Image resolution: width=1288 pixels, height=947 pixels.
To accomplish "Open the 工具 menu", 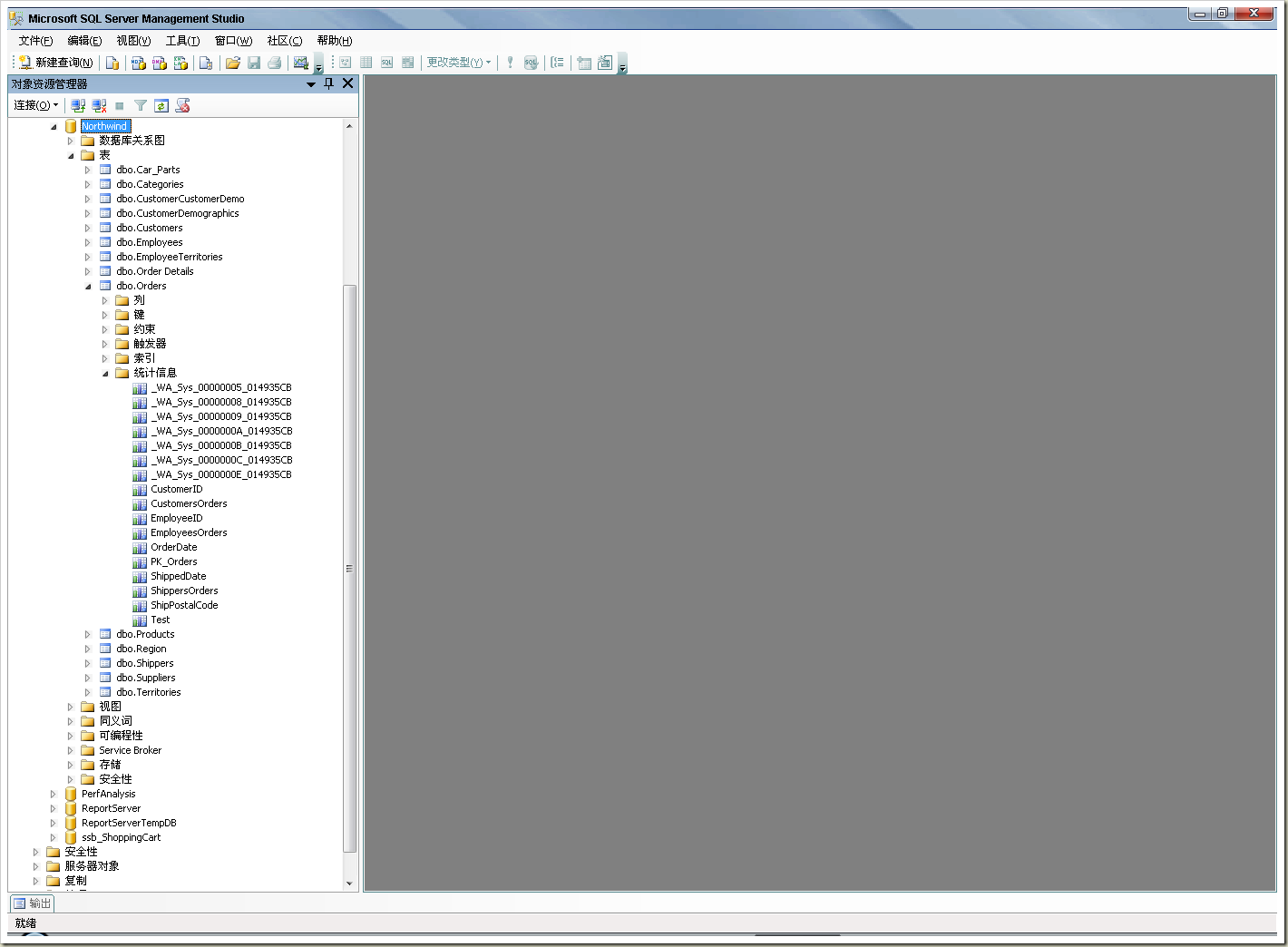I will [x=182, y=41].
